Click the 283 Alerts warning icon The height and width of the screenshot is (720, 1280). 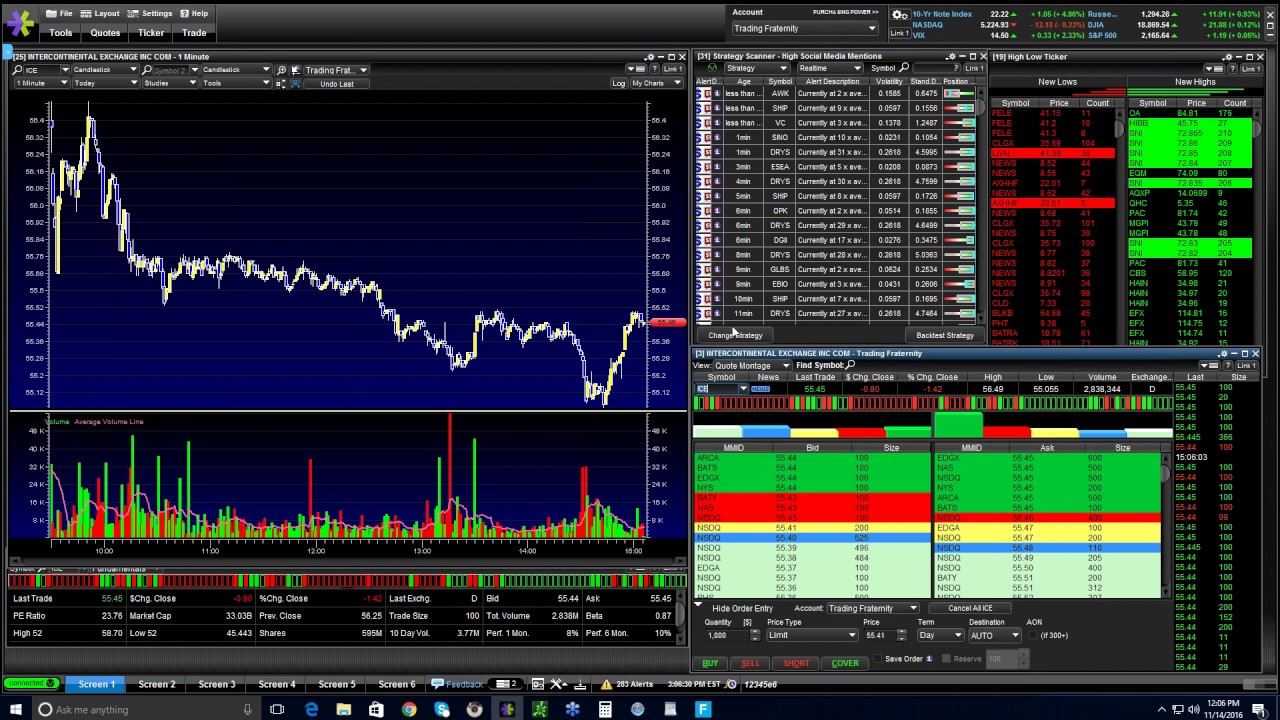pos(606,684)
